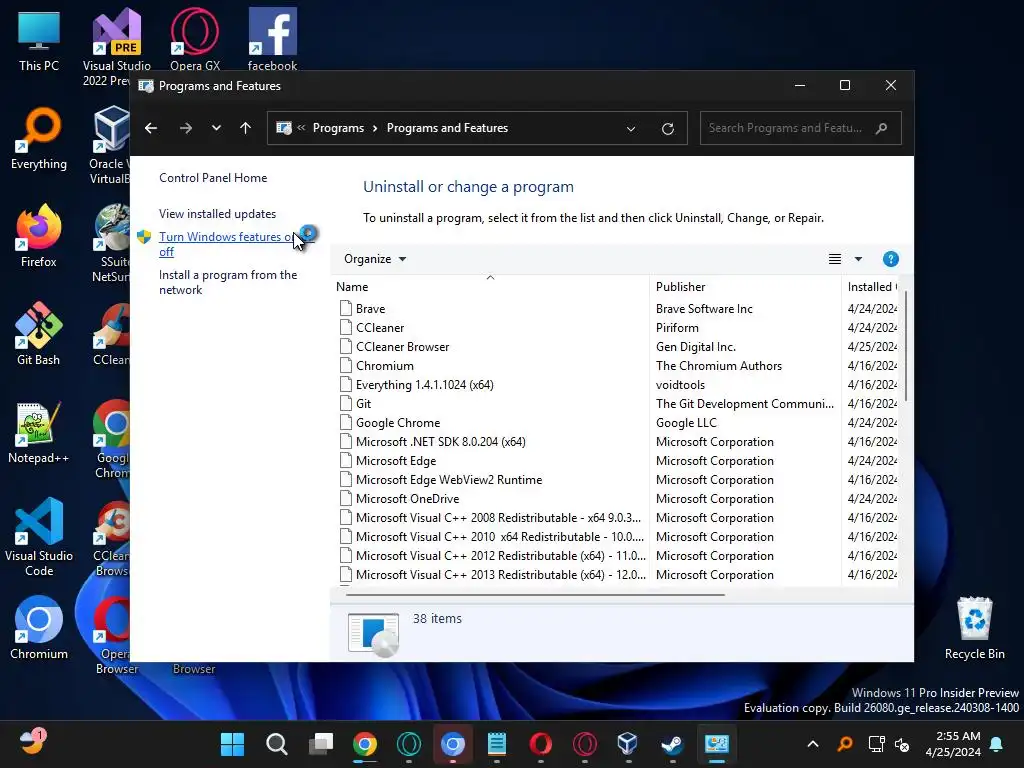This screenshot has height=768, width=1024.
Task: Open the Recent locations chevron next to Forward
Action: [x=216, y=128]
